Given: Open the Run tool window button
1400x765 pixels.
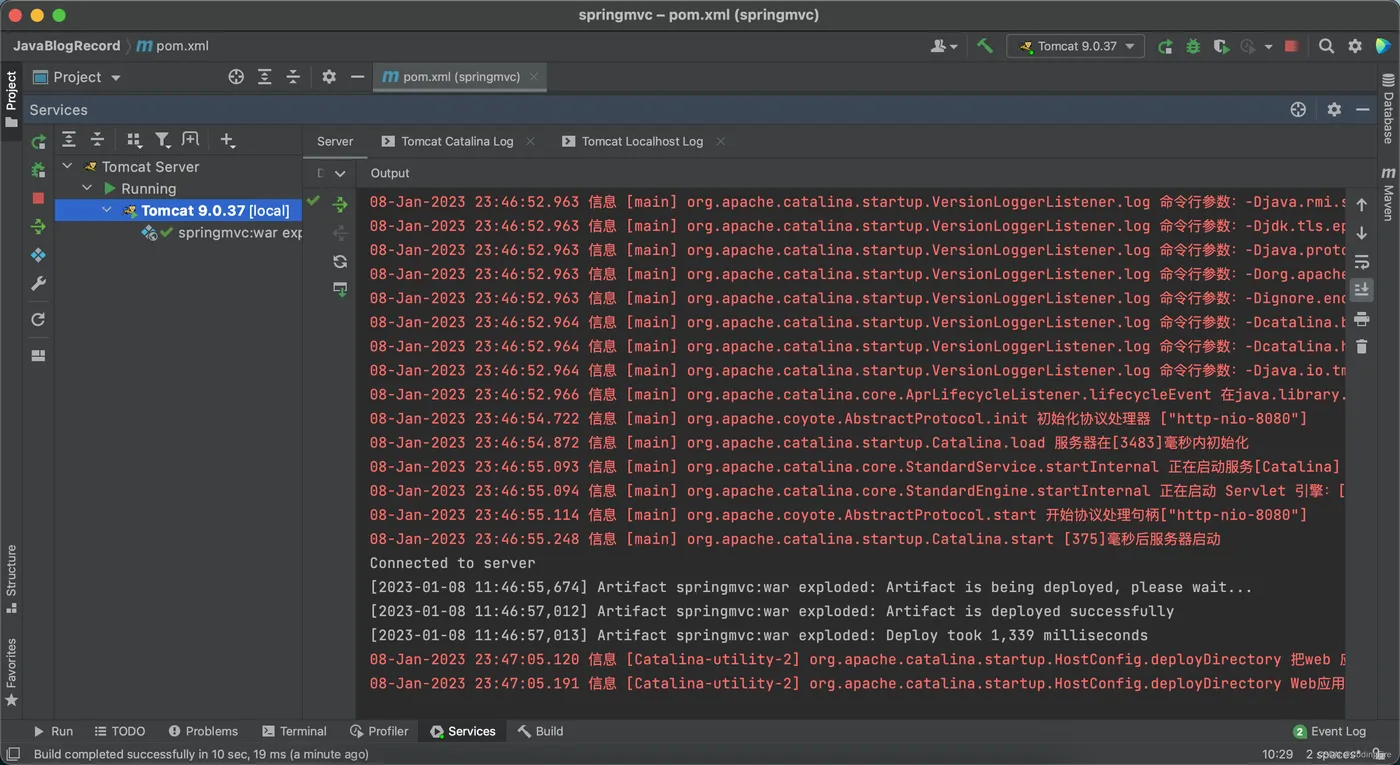Looking at the screenshot, I should [53, 731].
